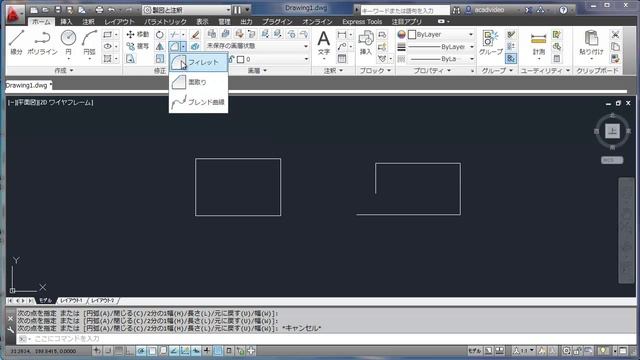The height and width of the screenshot is (360, 640).
Task: Click the Rotate tool icon
Action: (160, 35)
